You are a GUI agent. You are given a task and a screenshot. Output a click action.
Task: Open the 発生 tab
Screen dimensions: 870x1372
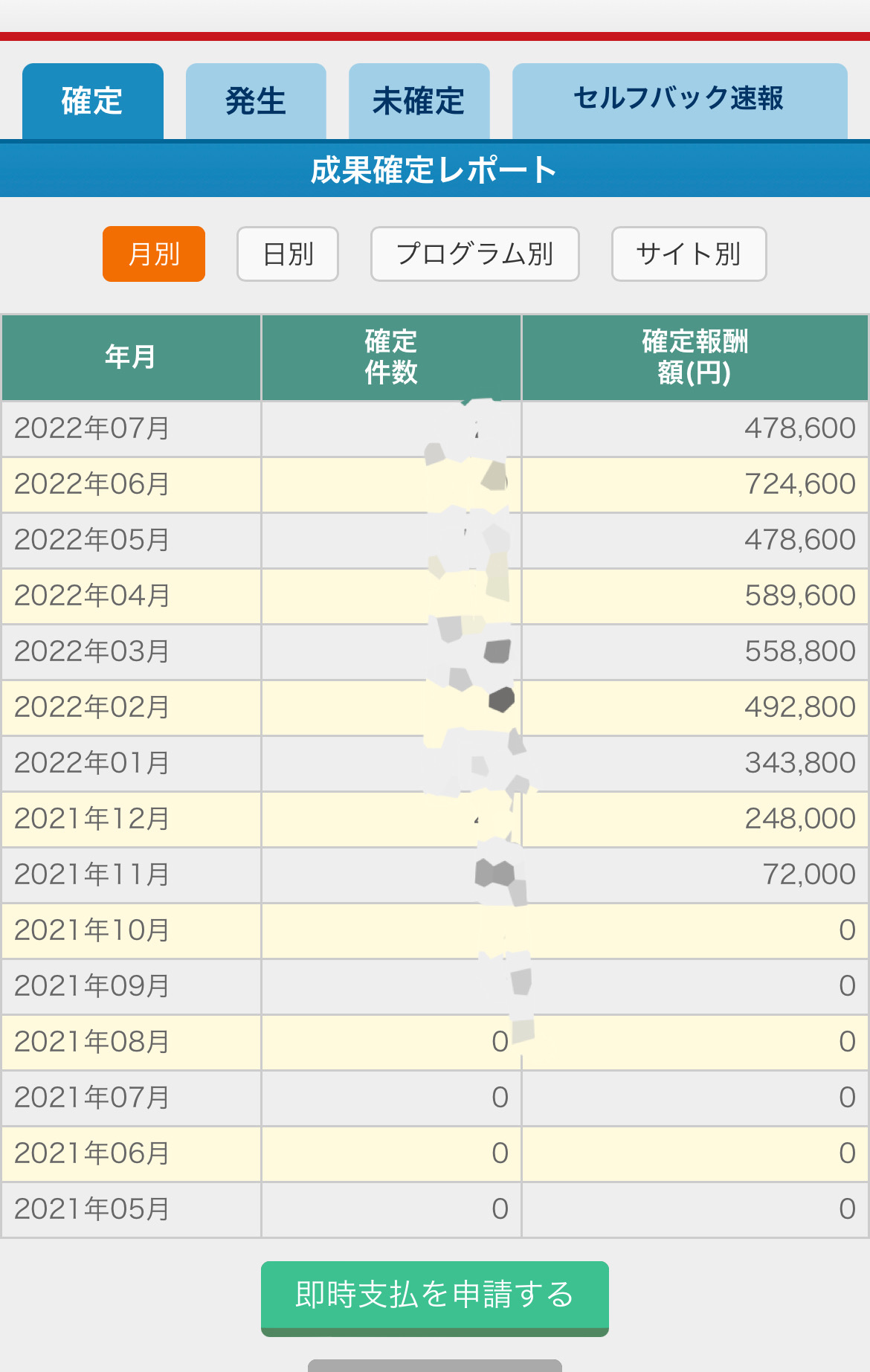pos(256,101)
